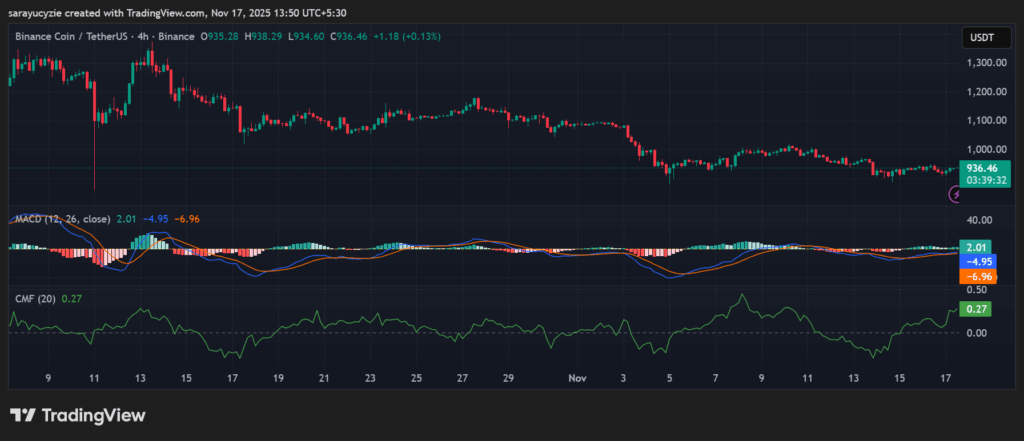Viewport: 1024px width, 441px height.
Task: Click date 29 on the time axis
Action: point(507,379)
